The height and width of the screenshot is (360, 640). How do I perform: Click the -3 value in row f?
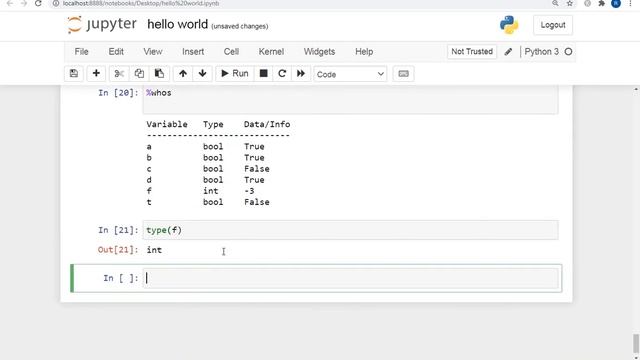pos(249,191)
